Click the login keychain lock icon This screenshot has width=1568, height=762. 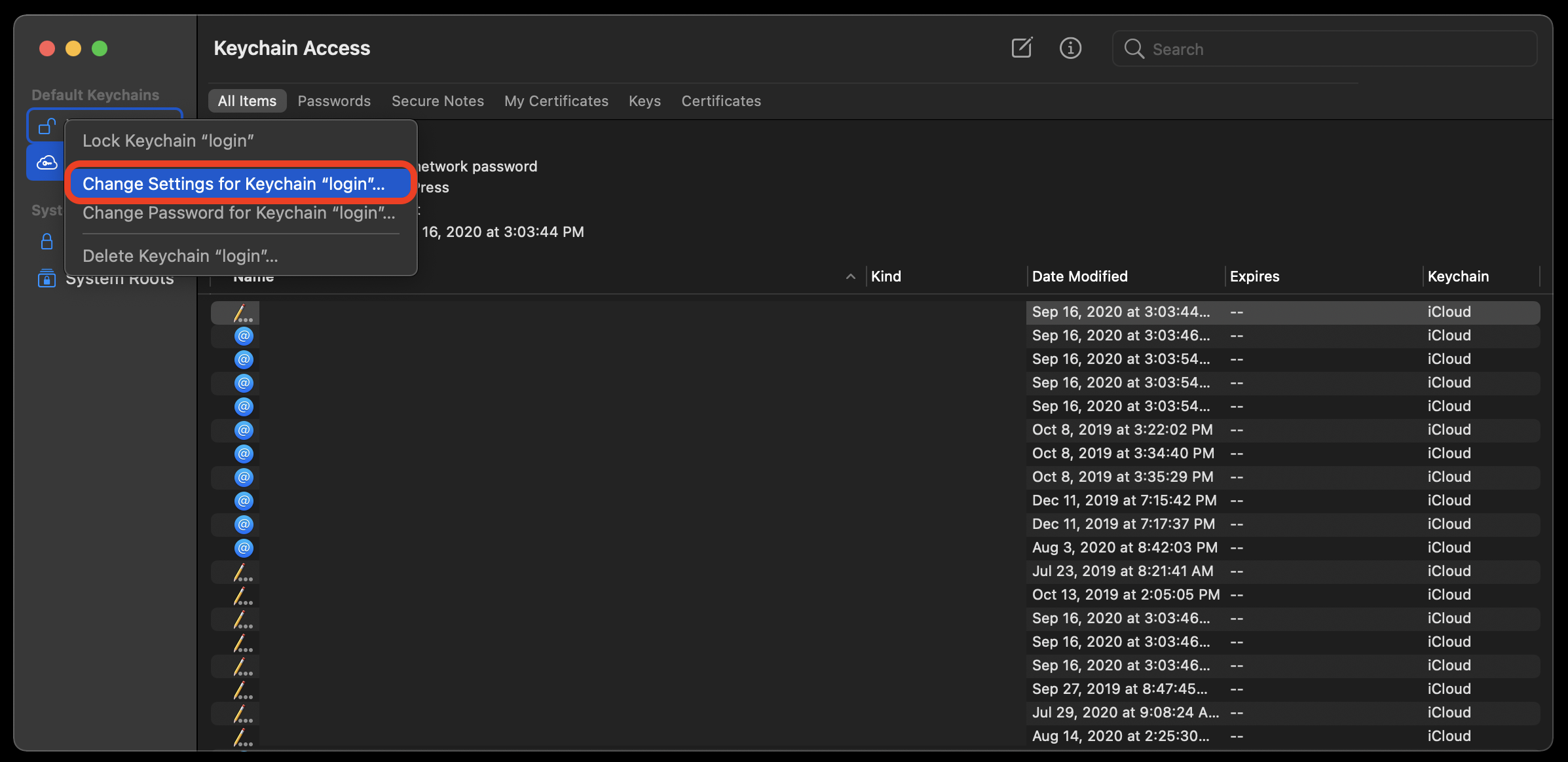[46, 126]
